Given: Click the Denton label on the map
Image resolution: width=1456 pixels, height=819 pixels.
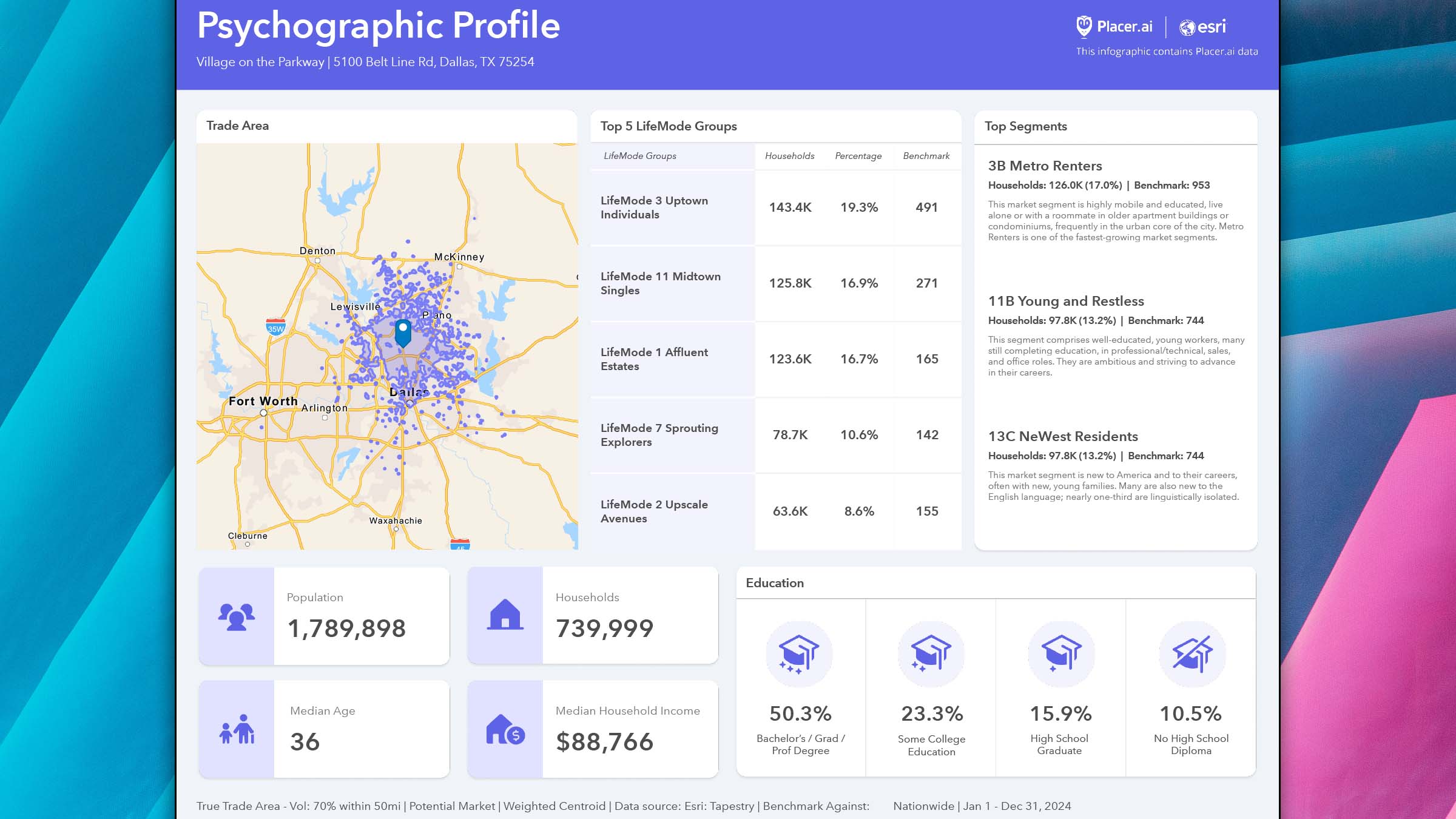Looking at the screenshot, I should point(317,251).
